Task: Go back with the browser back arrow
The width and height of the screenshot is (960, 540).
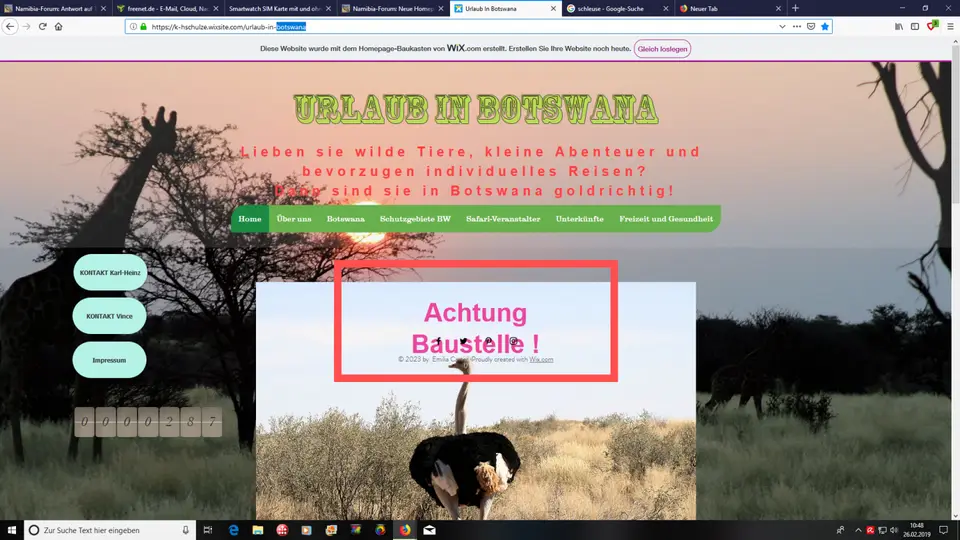Action: pos(10,26)
